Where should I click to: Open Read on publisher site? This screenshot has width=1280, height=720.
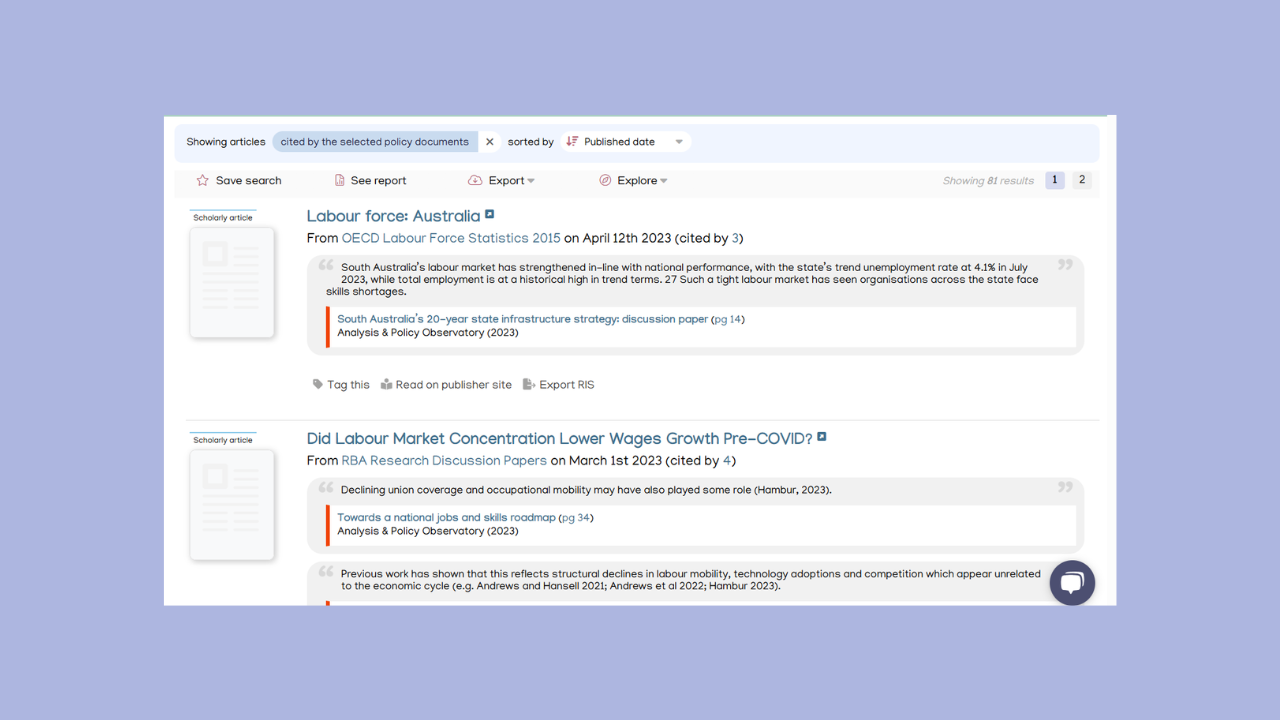[453, 385]
